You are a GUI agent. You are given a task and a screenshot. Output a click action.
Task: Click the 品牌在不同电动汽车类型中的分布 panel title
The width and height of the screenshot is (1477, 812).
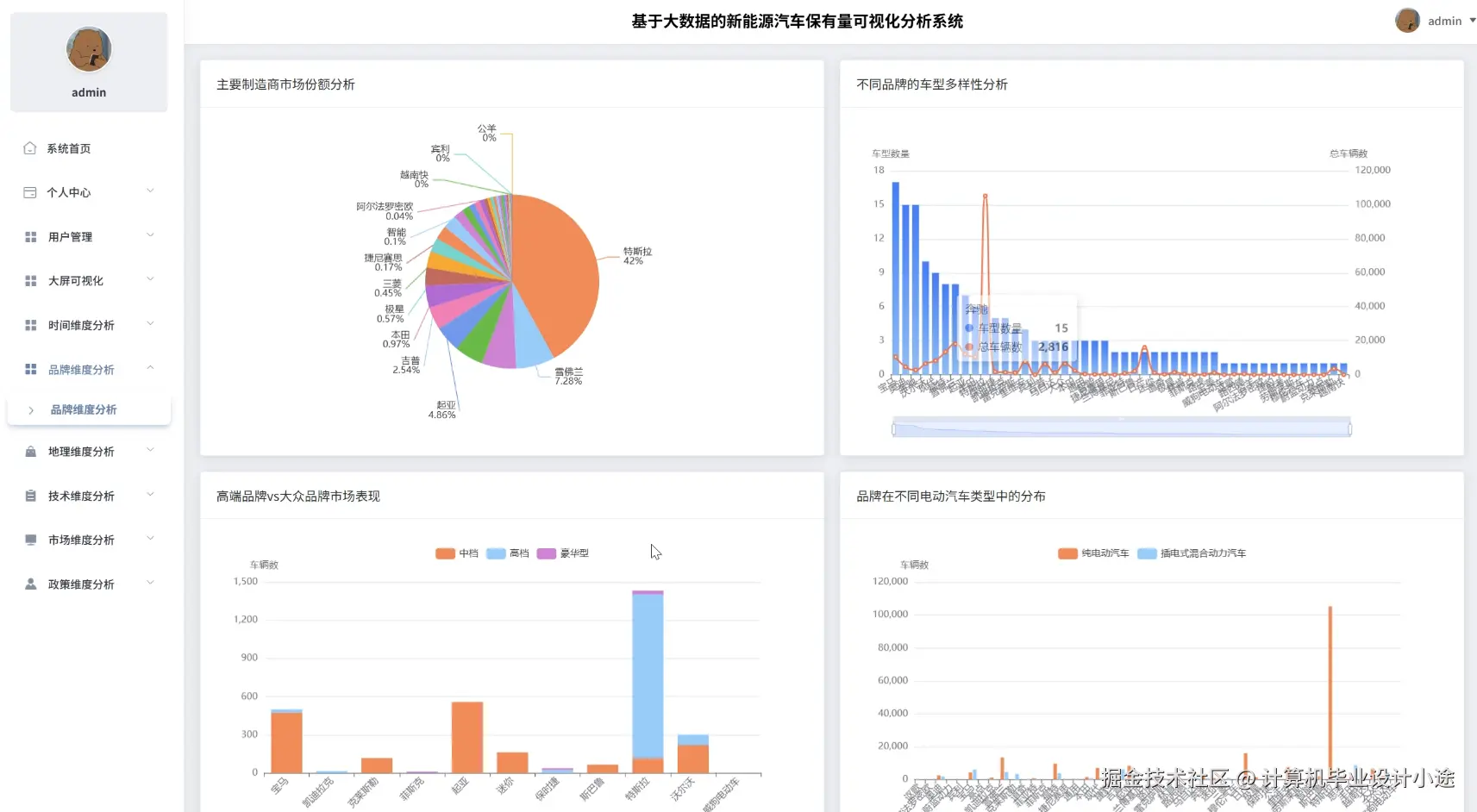point(951,497)
